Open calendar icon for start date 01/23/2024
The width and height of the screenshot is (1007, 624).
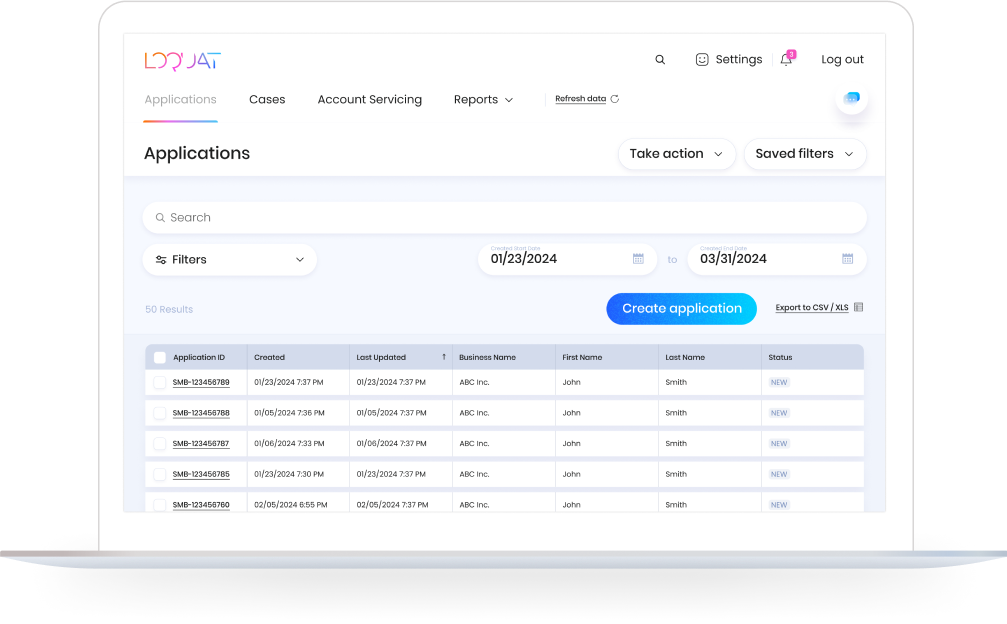(638, 259)
